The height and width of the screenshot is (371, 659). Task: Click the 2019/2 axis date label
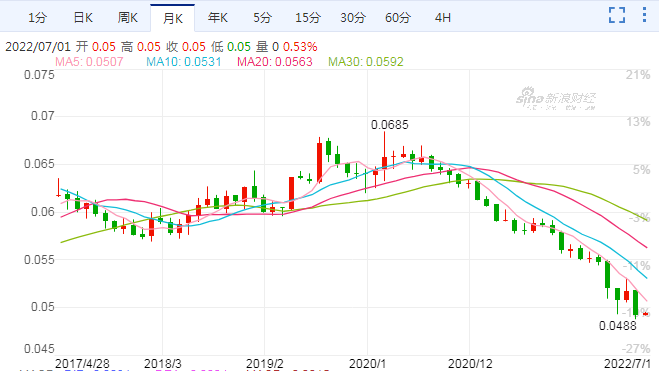click(x=265, y=364)
